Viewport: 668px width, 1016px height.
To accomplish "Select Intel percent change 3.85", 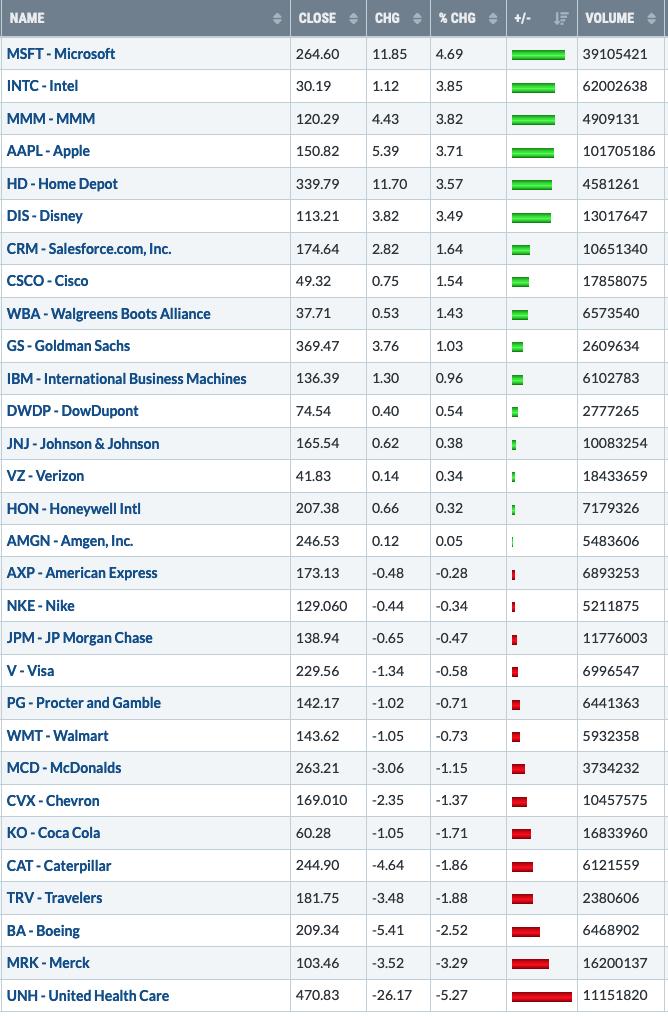I will 449,86.
